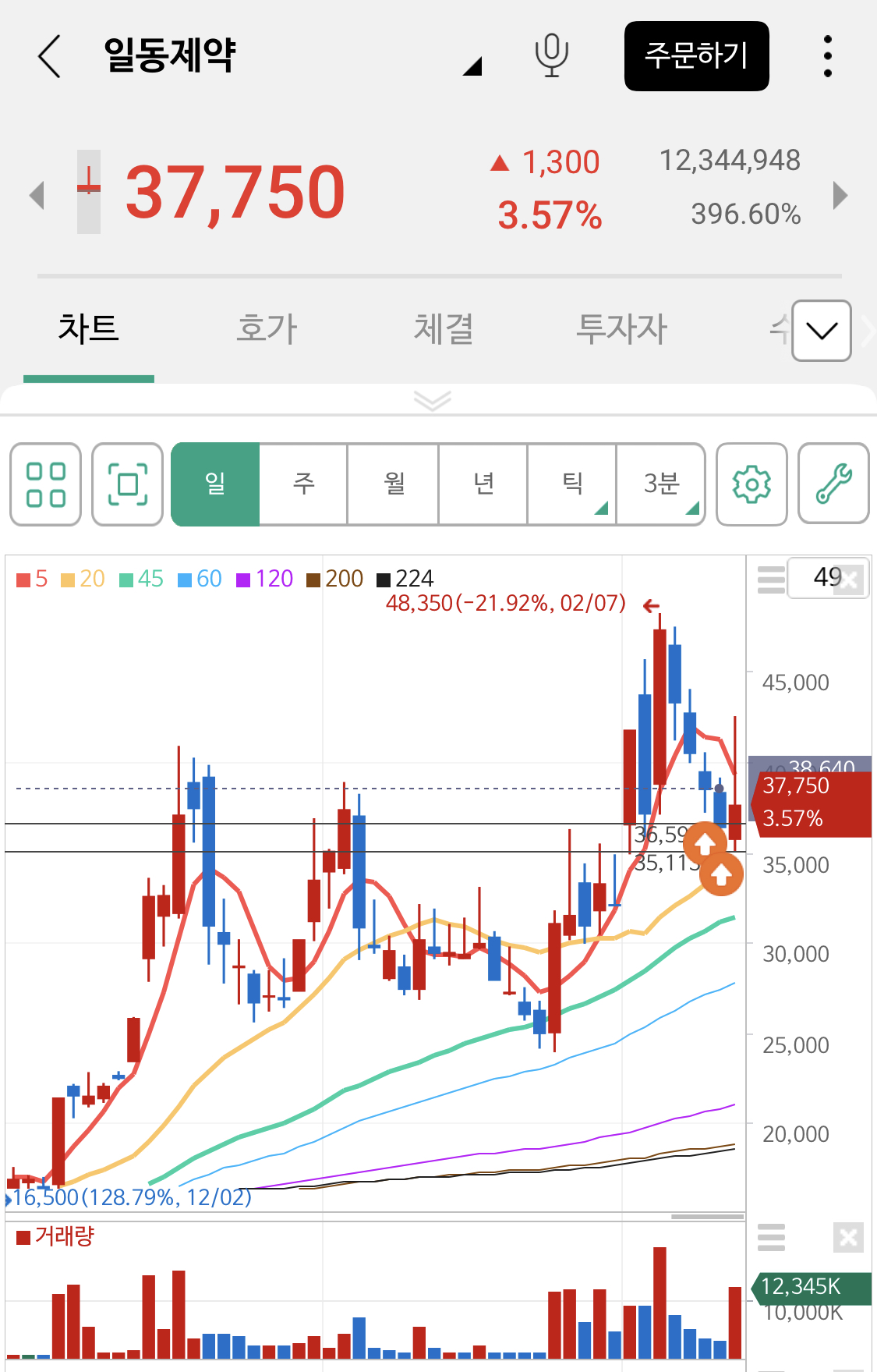Expand the tab list dropdown chevron
This screenshot has width=877, height=1372.
pyautogui.click(x=822, y=331)
